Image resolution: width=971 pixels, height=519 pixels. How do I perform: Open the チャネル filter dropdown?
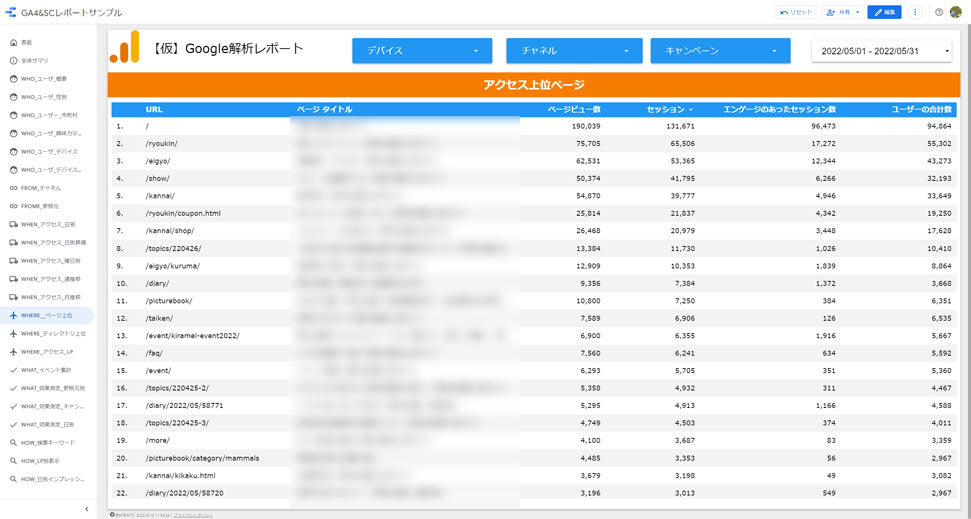[x=573, y=51]
